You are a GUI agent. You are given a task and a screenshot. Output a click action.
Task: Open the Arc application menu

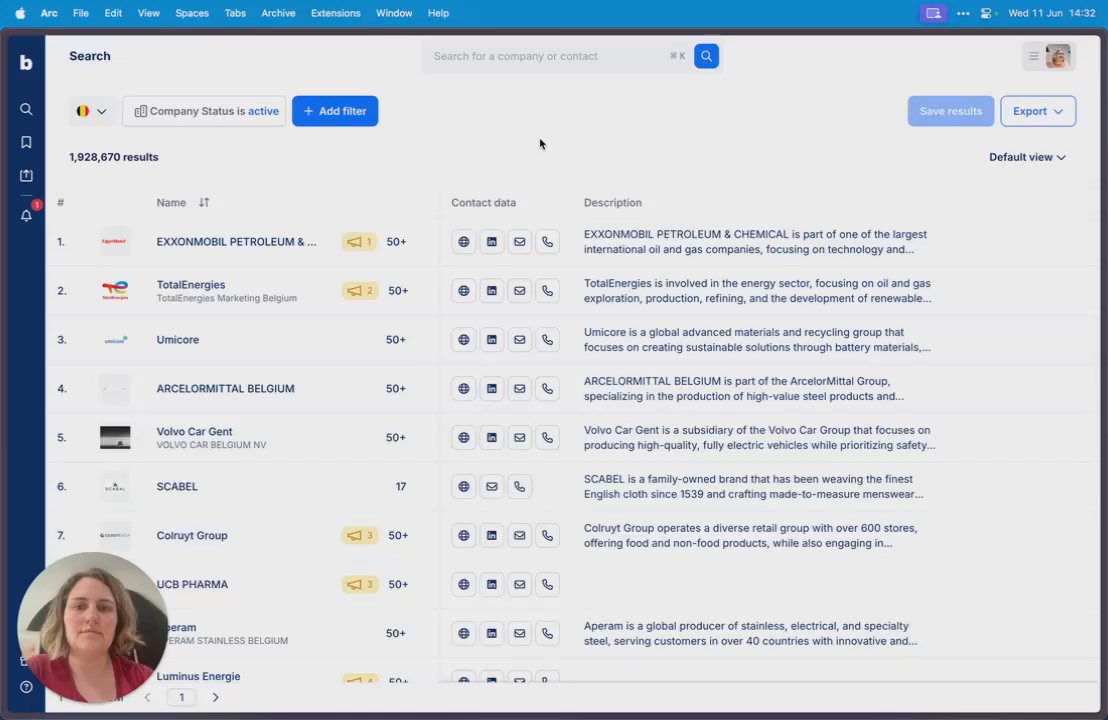click(49, 13)
